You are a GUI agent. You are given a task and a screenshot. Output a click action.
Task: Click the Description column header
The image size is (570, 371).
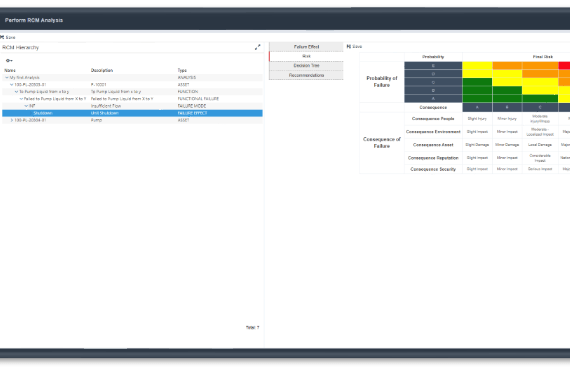click(x=102, y=70)
